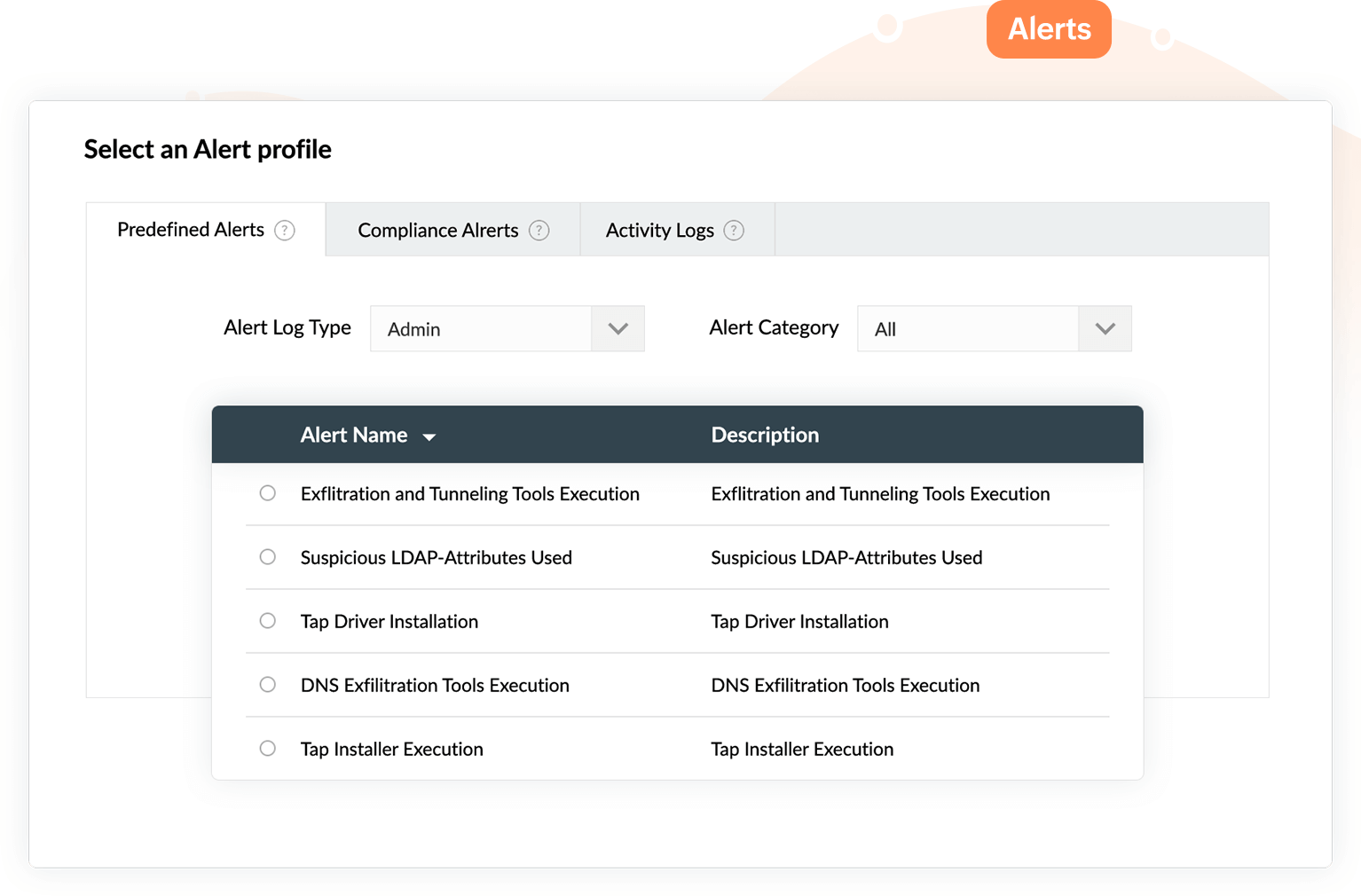1361x896 pixels.
Task: Click the chevron on Alert Category dropdown
Action: 1105,328
